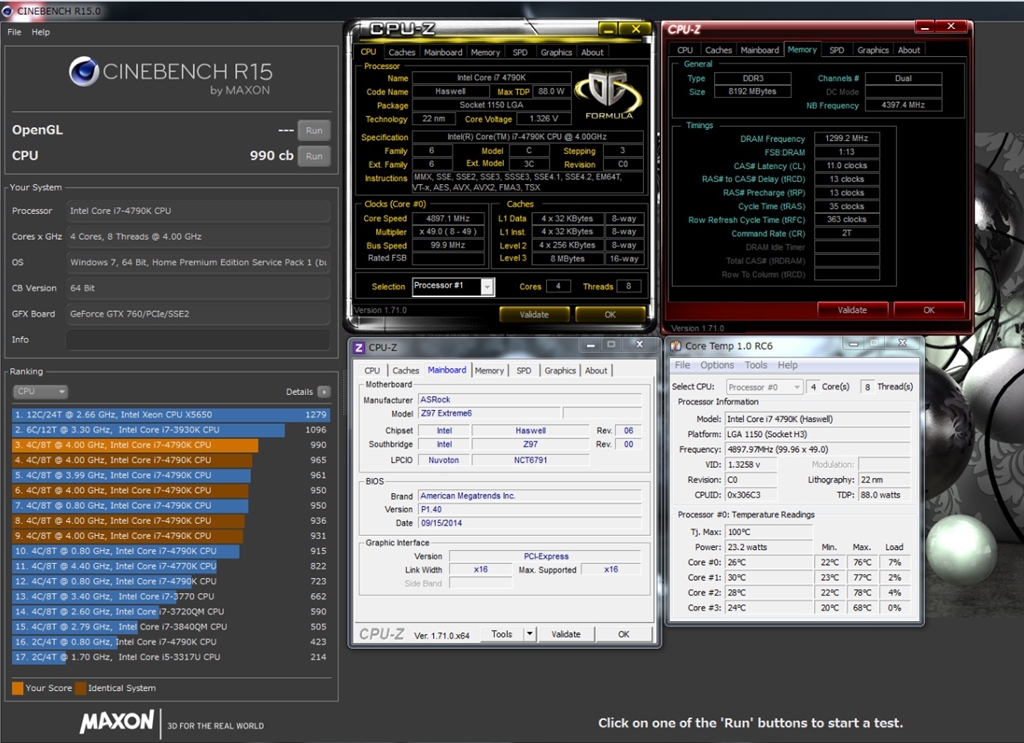Viewport: 1024px width, 743px height.
Task: Click Core #0 temperature 26°C reading
Action: (769, 562)
